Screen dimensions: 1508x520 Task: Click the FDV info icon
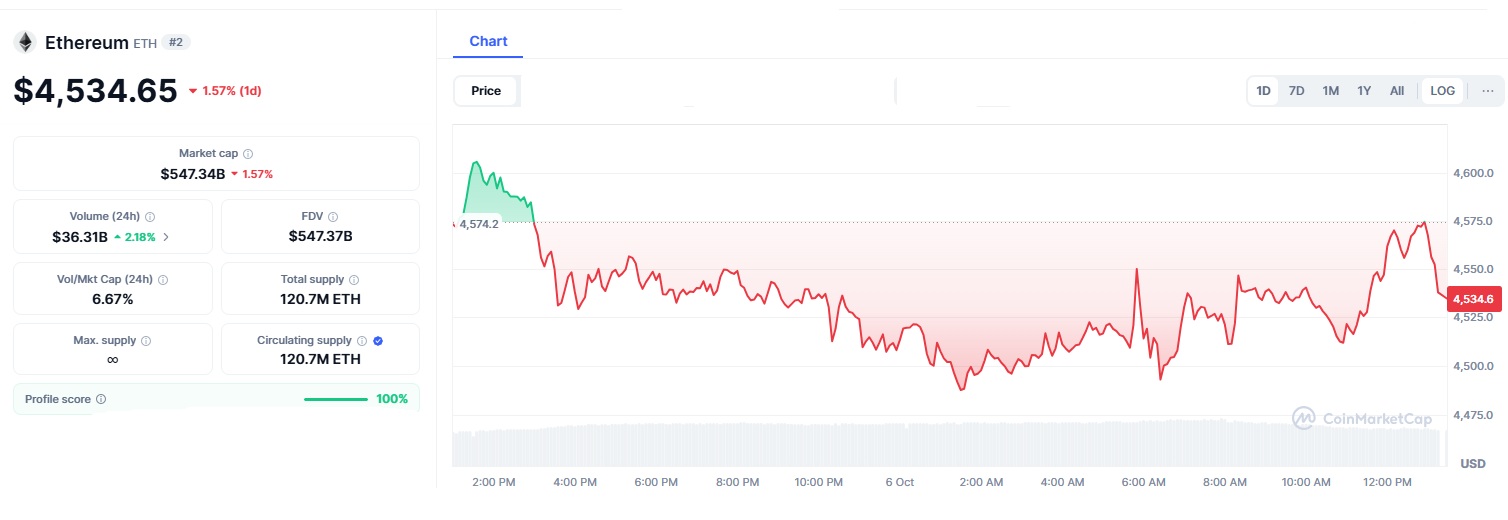point(333,216)
